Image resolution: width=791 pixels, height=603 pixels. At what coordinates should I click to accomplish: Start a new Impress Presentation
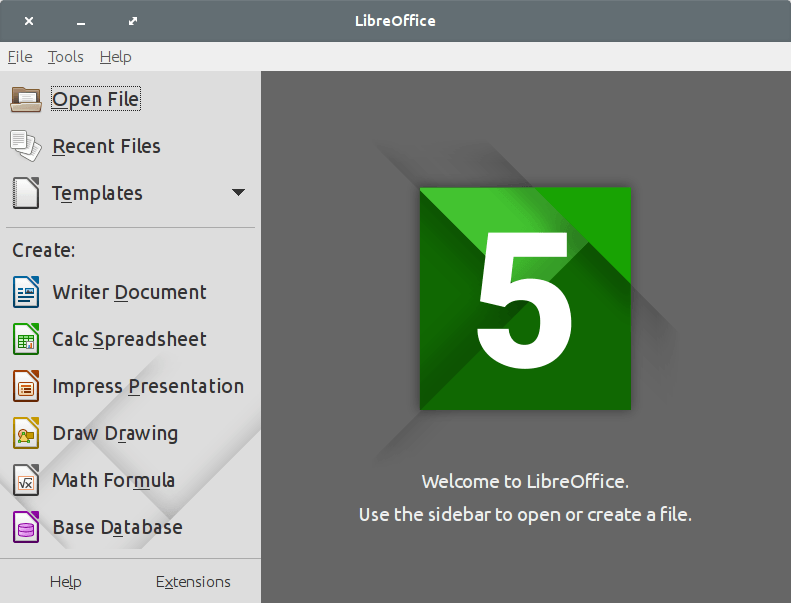coord(148,386)
